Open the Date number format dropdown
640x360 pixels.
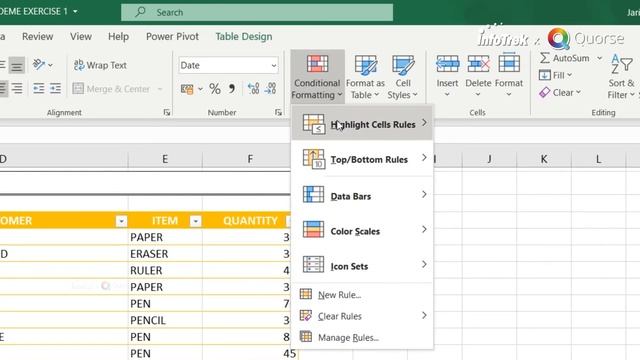pyautogui.click(x=273, y=65)
